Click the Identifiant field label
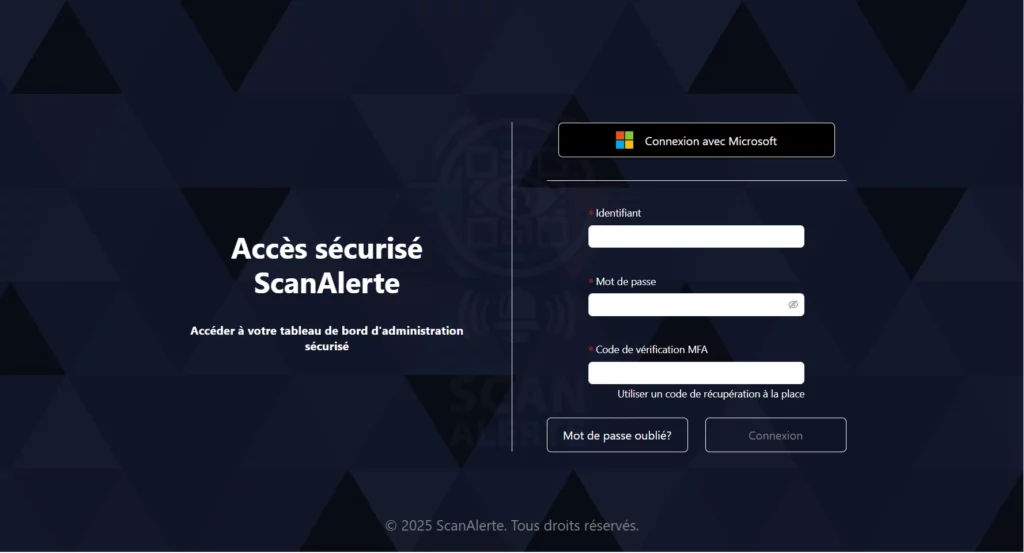 pos(618,213)
